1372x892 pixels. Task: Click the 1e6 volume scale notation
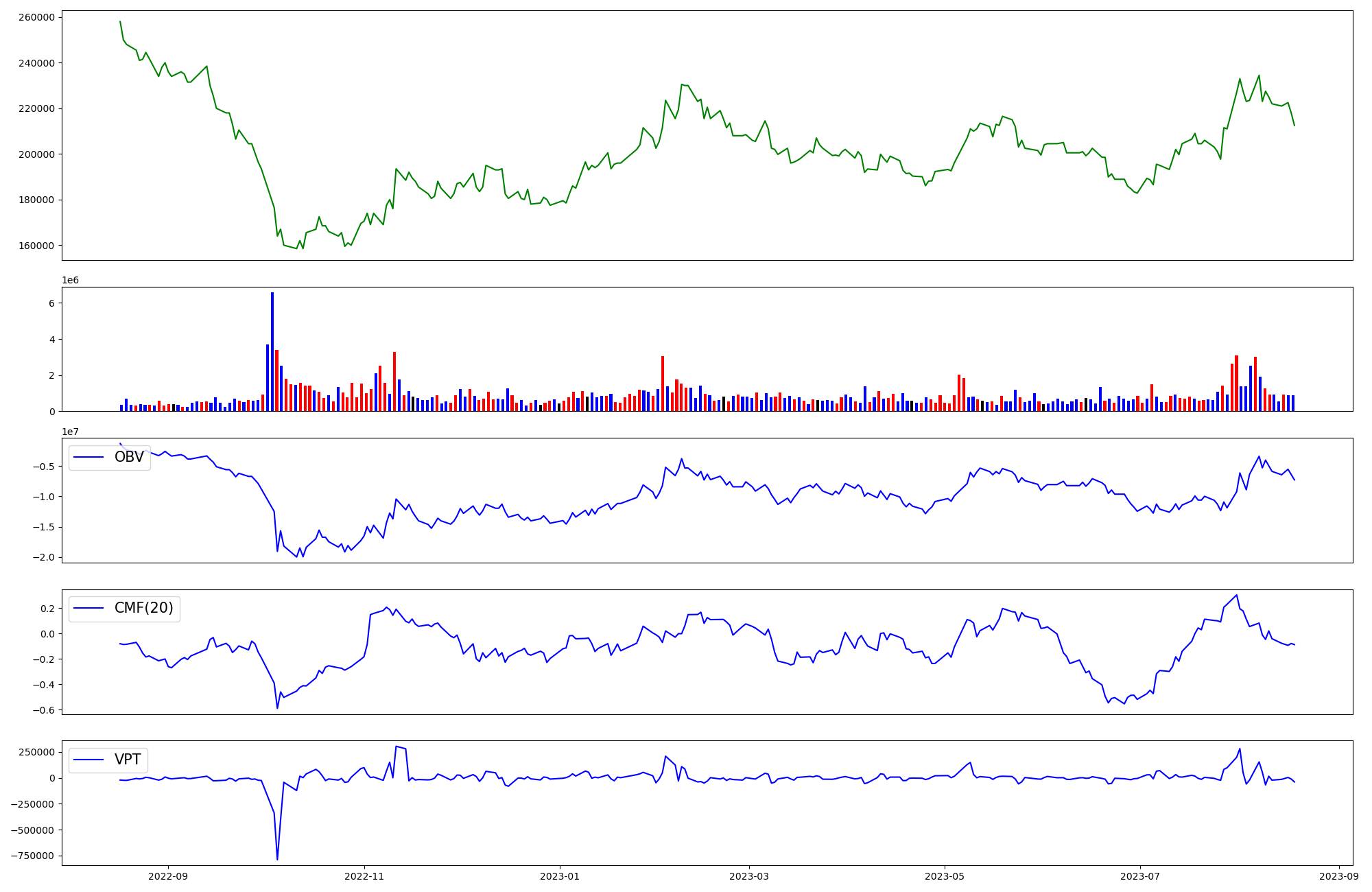pyautogui.click(x=70, y=281)
